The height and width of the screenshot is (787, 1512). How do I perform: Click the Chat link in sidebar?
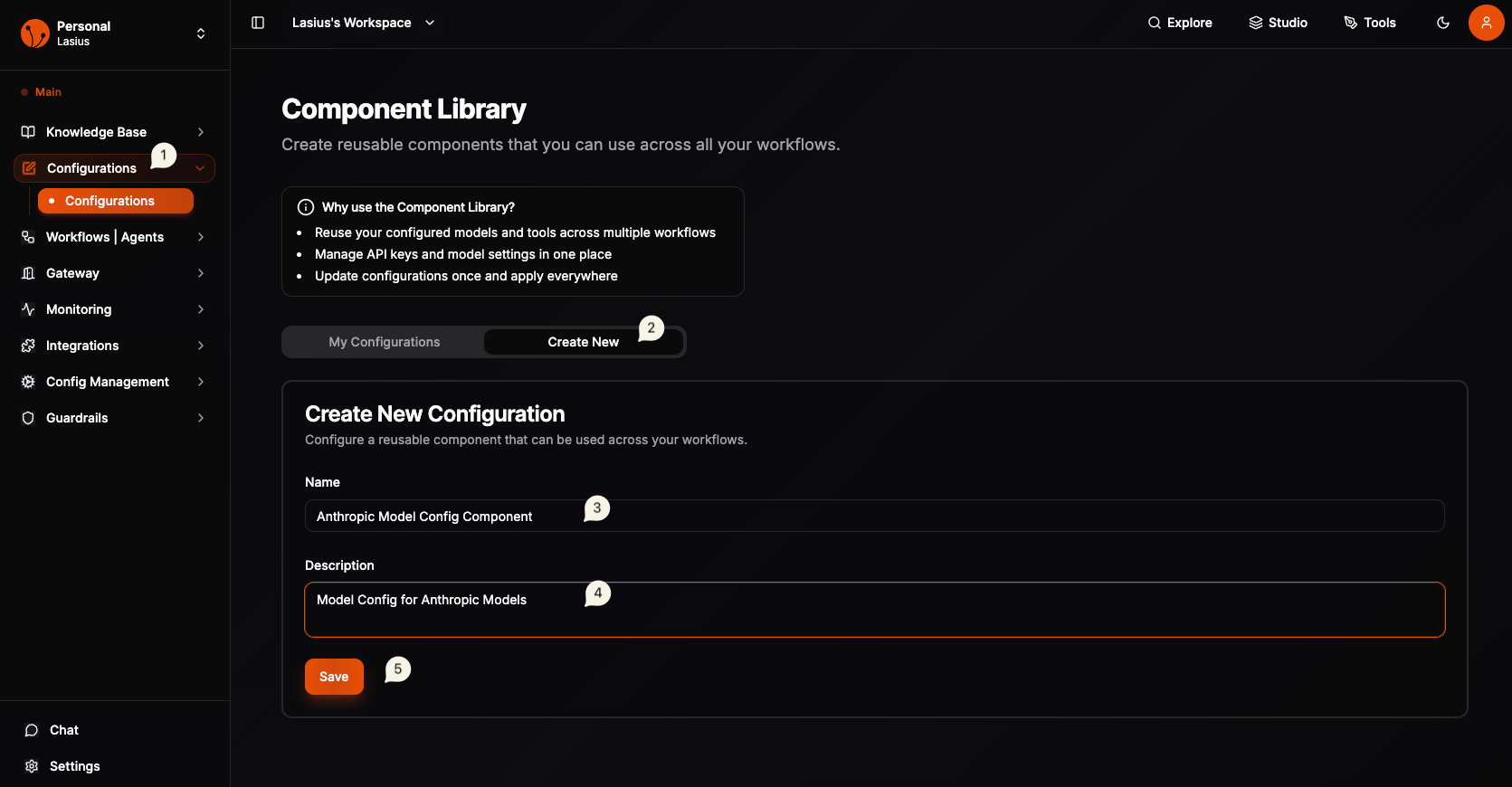pos(64,730)
